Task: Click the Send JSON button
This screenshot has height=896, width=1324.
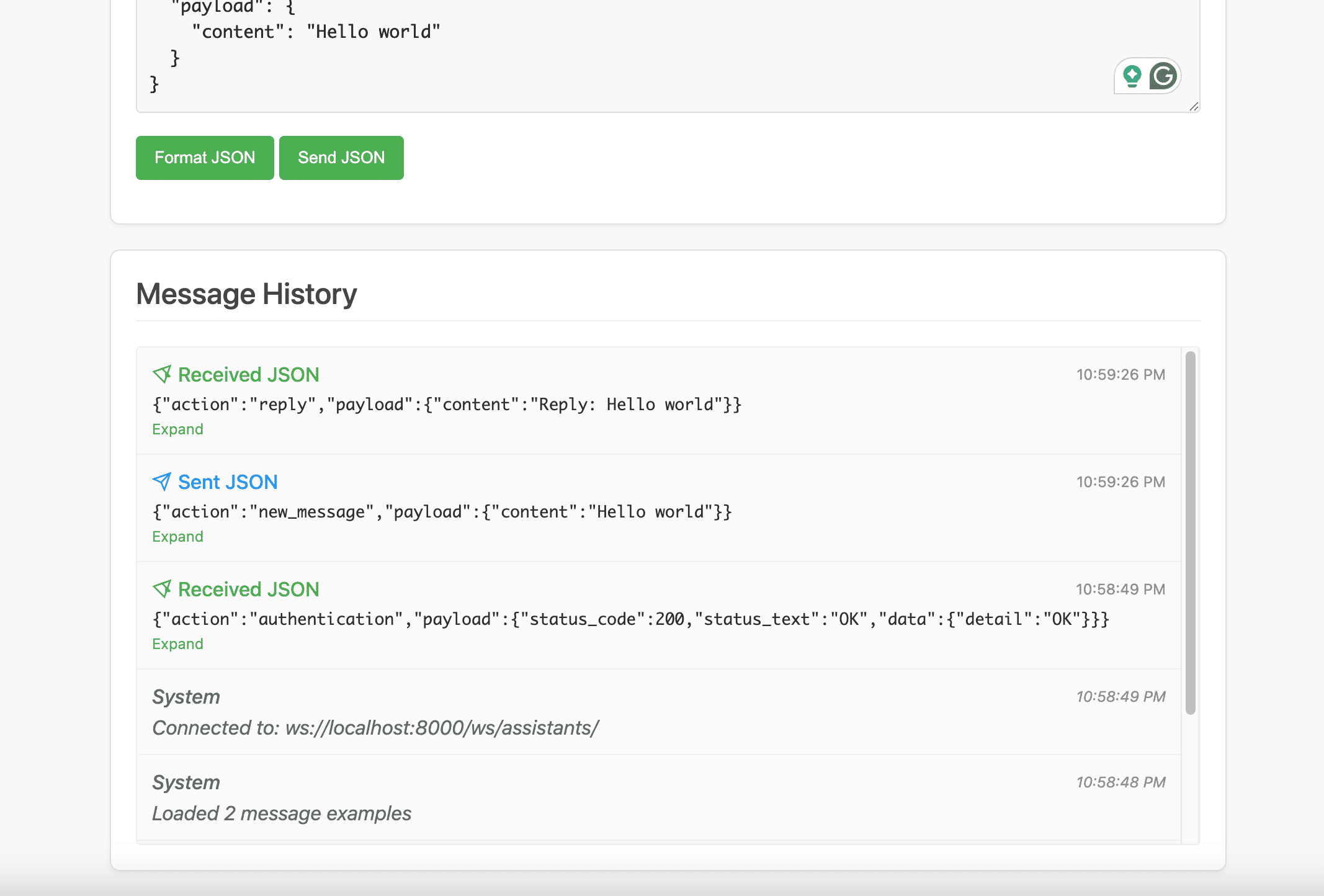Action: coord(341,158)
